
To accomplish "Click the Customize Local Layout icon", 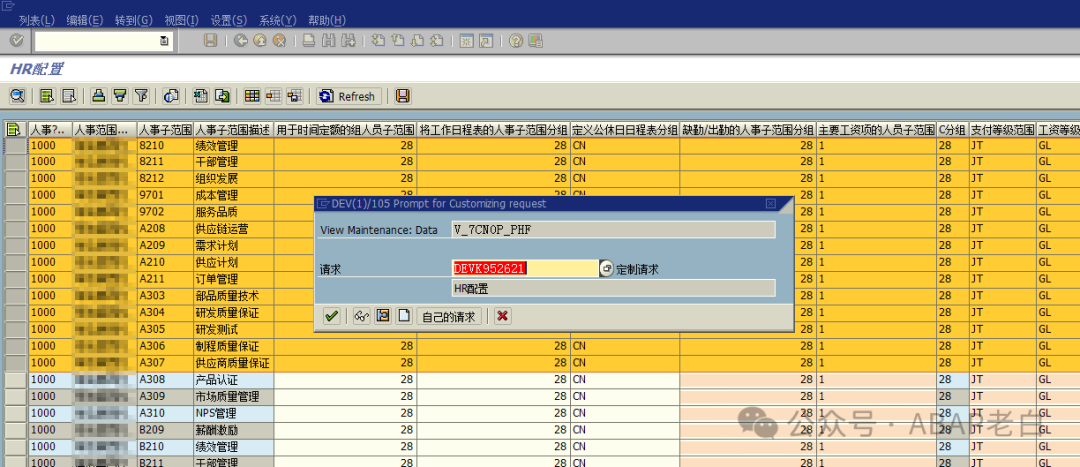I will click(535, 41).
